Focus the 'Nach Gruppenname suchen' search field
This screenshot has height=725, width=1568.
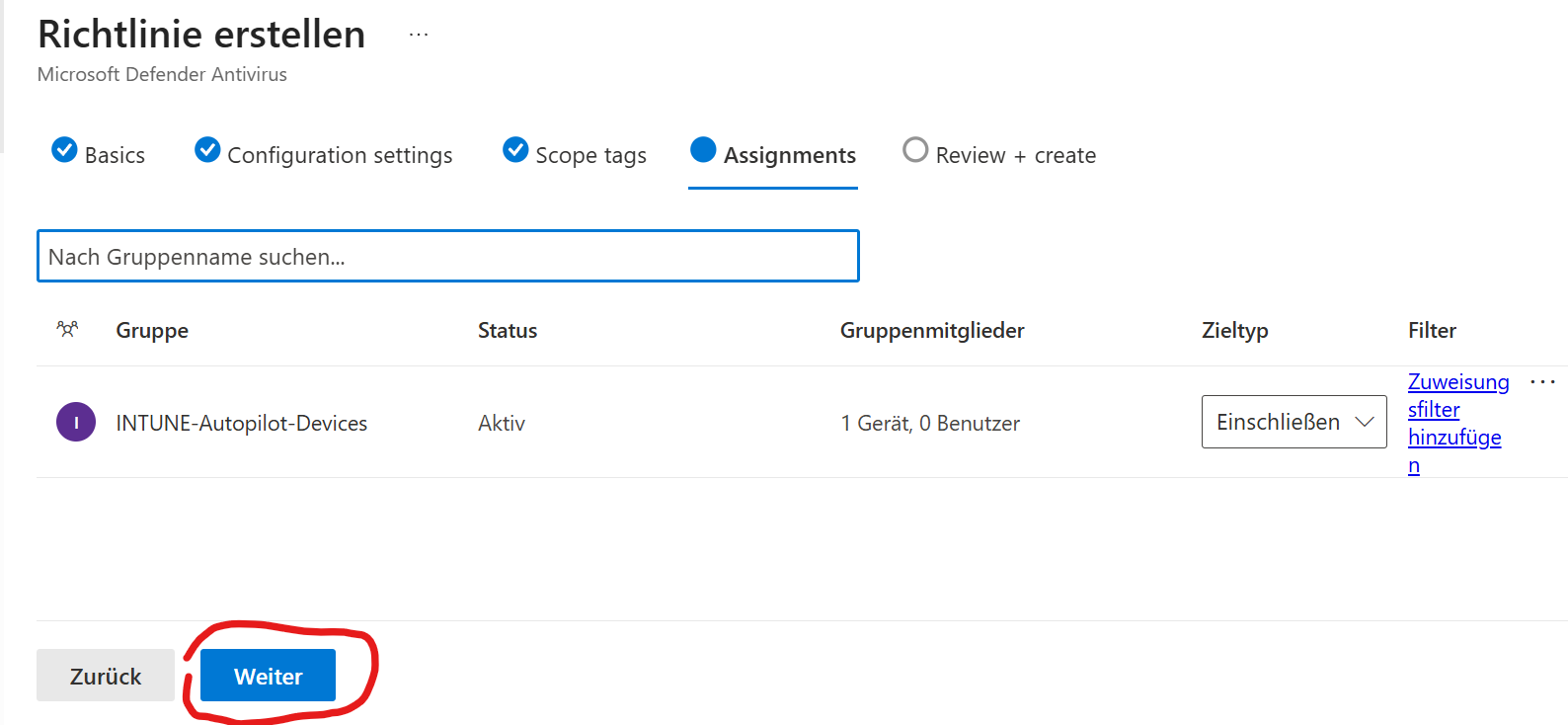(447, 257)
